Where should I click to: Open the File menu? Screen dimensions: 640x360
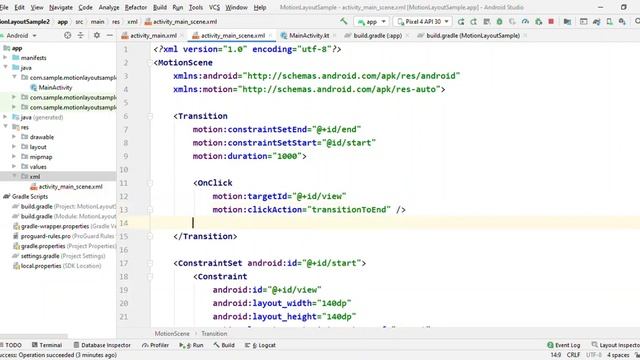4,7
